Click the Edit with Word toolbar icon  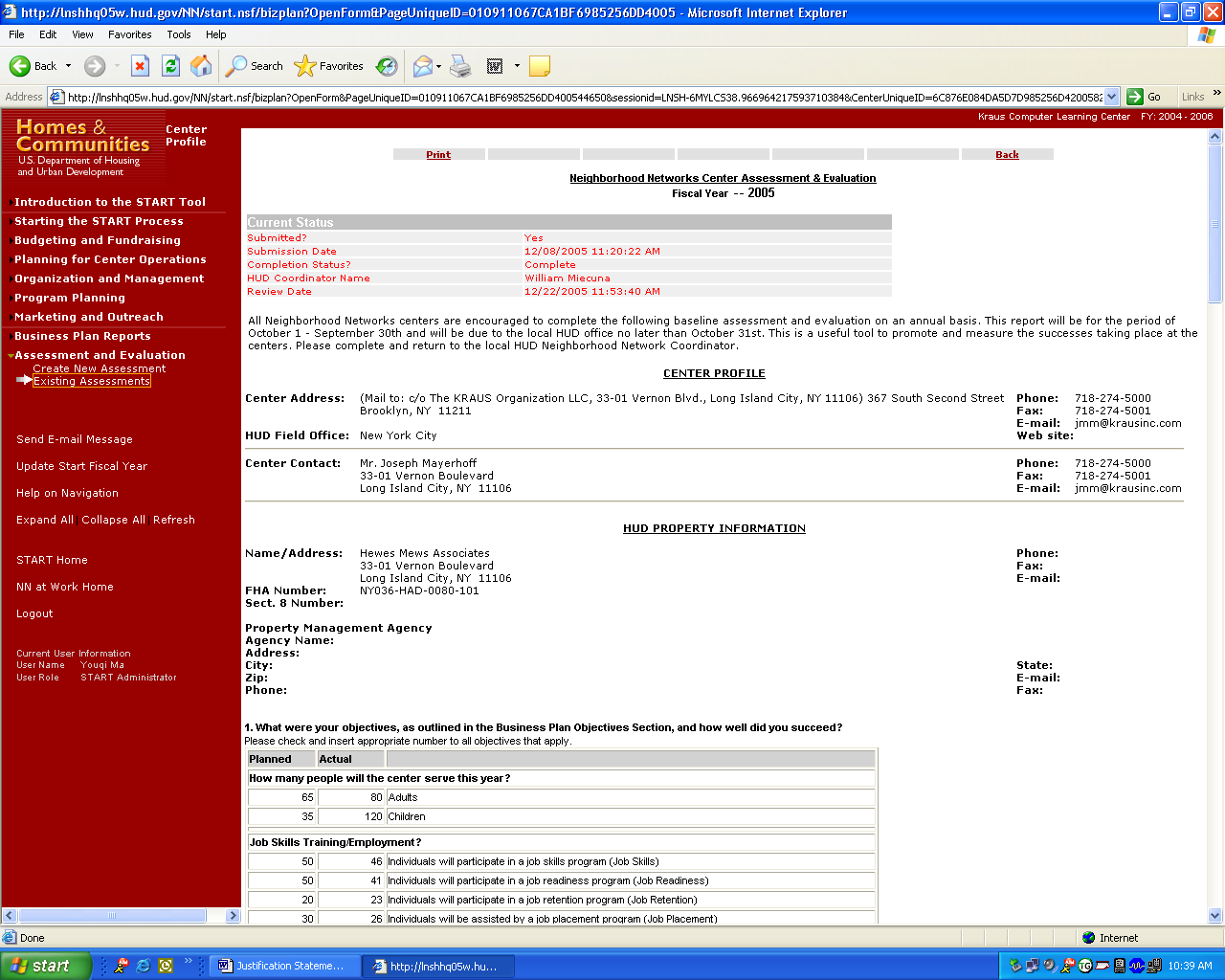point(495,66)
